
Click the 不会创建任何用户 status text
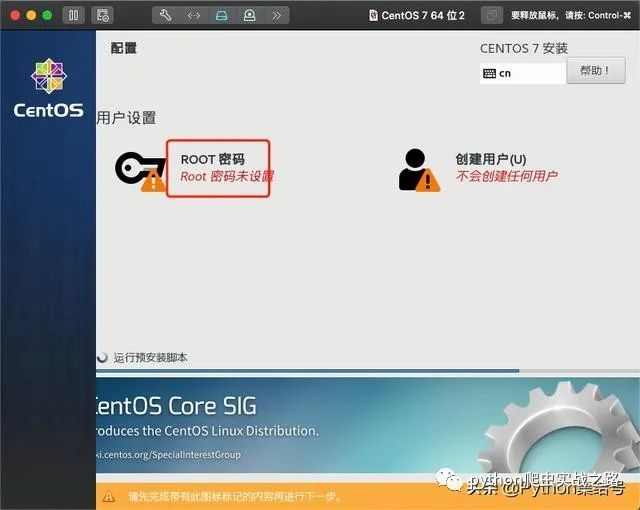click(507, 176)
